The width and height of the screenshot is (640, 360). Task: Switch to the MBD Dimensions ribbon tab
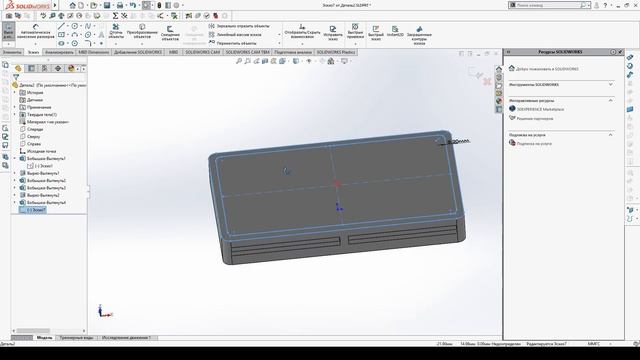[x=93, y=52]
